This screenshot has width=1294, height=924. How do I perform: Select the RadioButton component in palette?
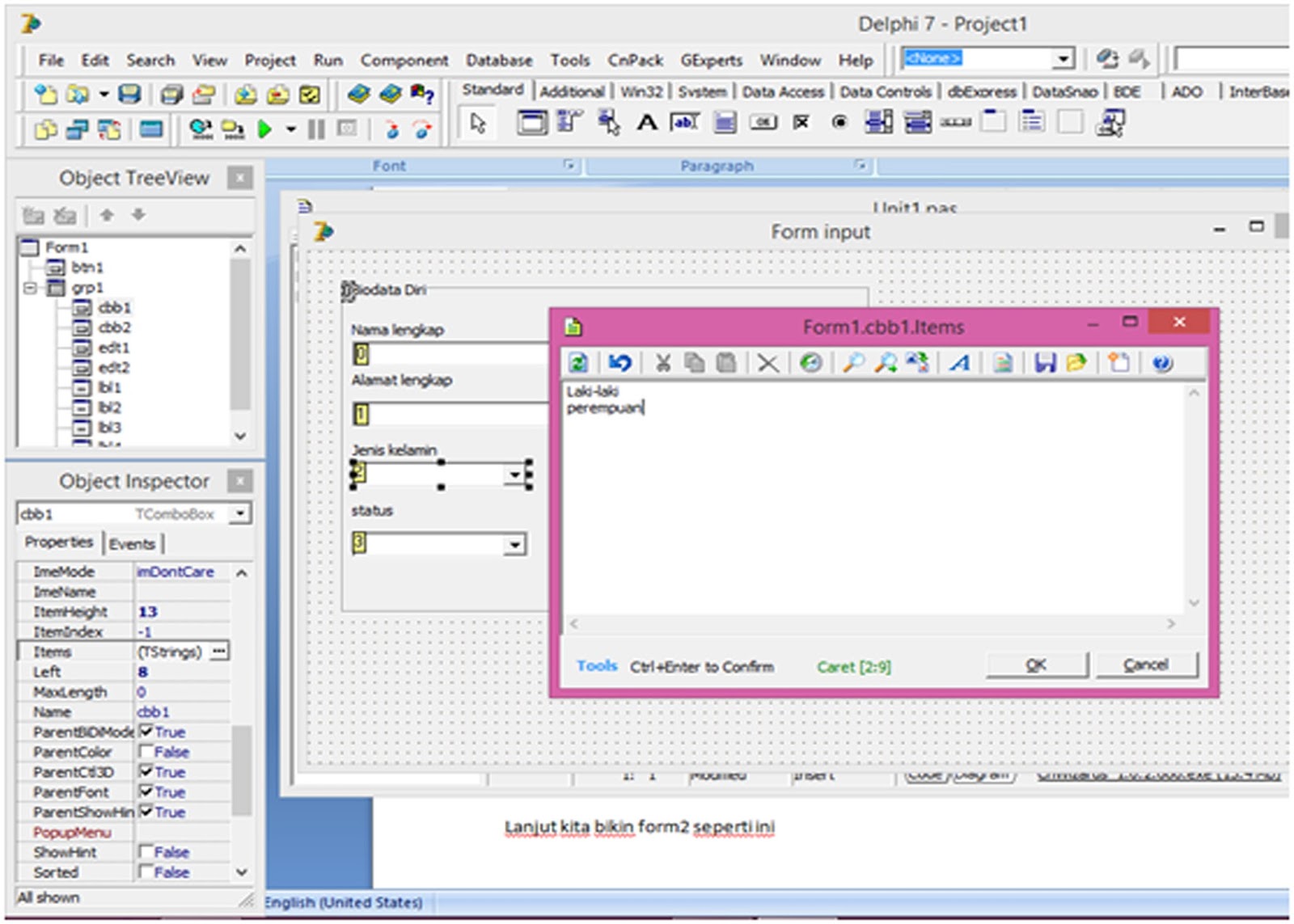click(839, 123)
